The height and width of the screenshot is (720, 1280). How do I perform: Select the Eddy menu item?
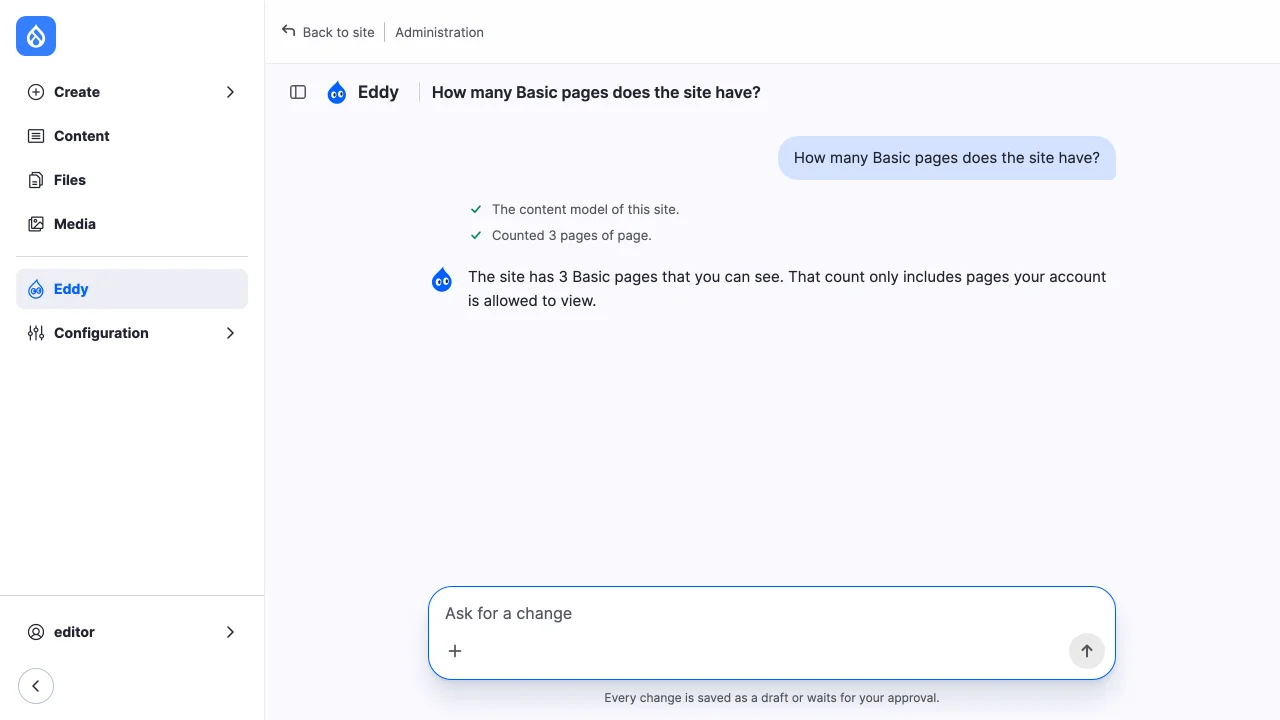[132, 289]
